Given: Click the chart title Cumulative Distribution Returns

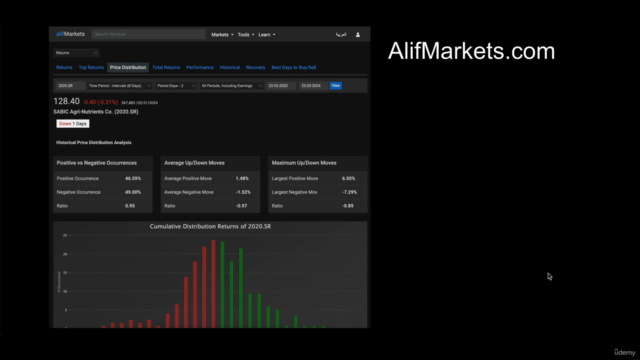Looking at the screenshot, I should point(210,227).
